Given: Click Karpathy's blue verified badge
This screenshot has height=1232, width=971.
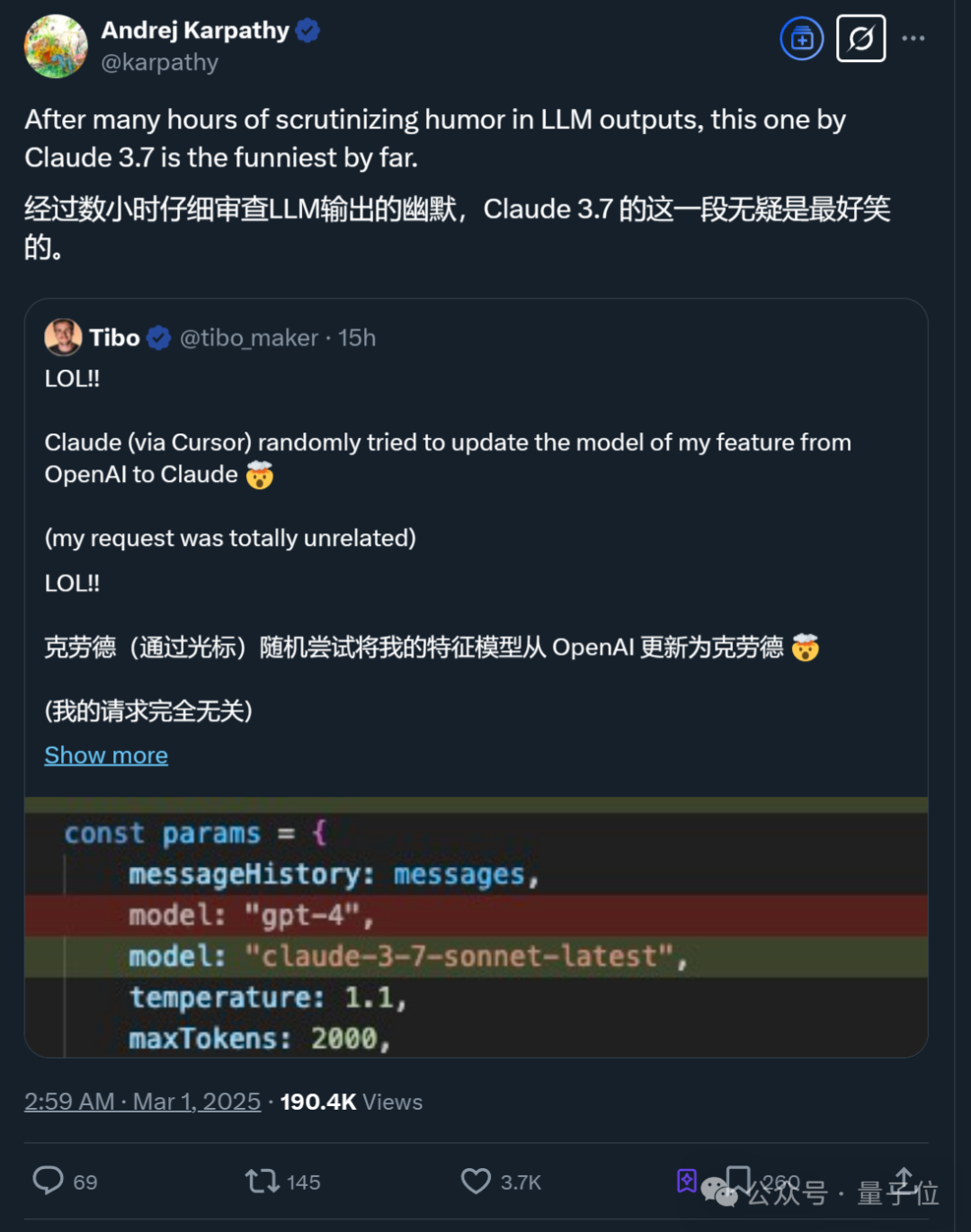Looking at the screenshot, I should pos(307,31).
